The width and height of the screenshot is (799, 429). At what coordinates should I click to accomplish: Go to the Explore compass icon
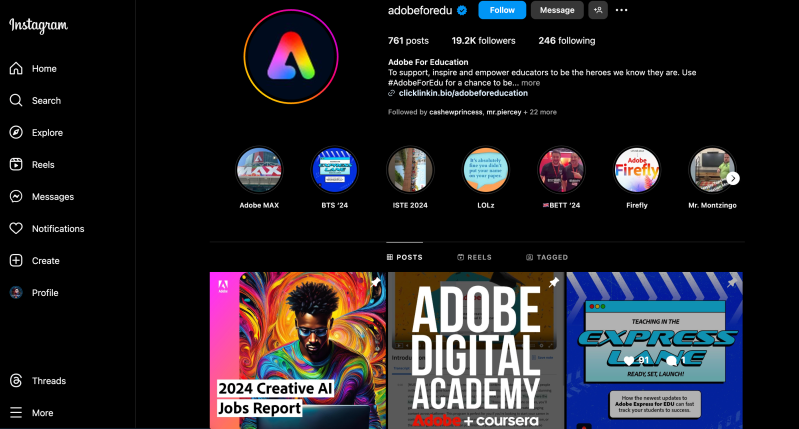[x=16, y=132]
